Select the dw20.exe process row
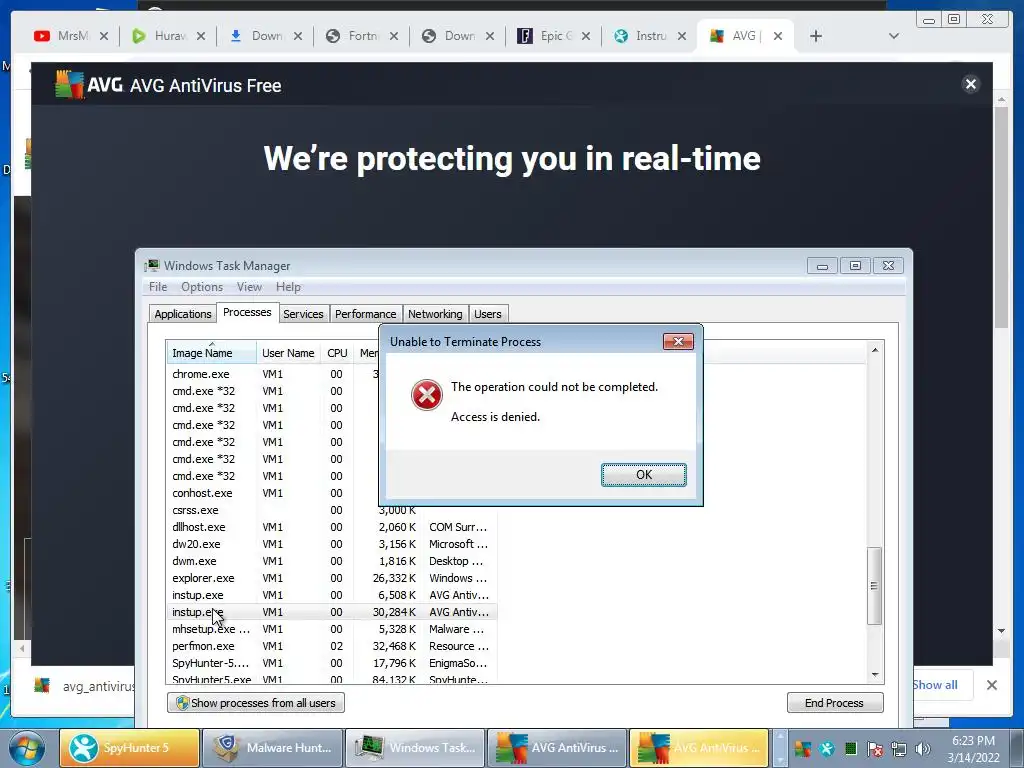The image size is (1024, 768). coord(332,544)
